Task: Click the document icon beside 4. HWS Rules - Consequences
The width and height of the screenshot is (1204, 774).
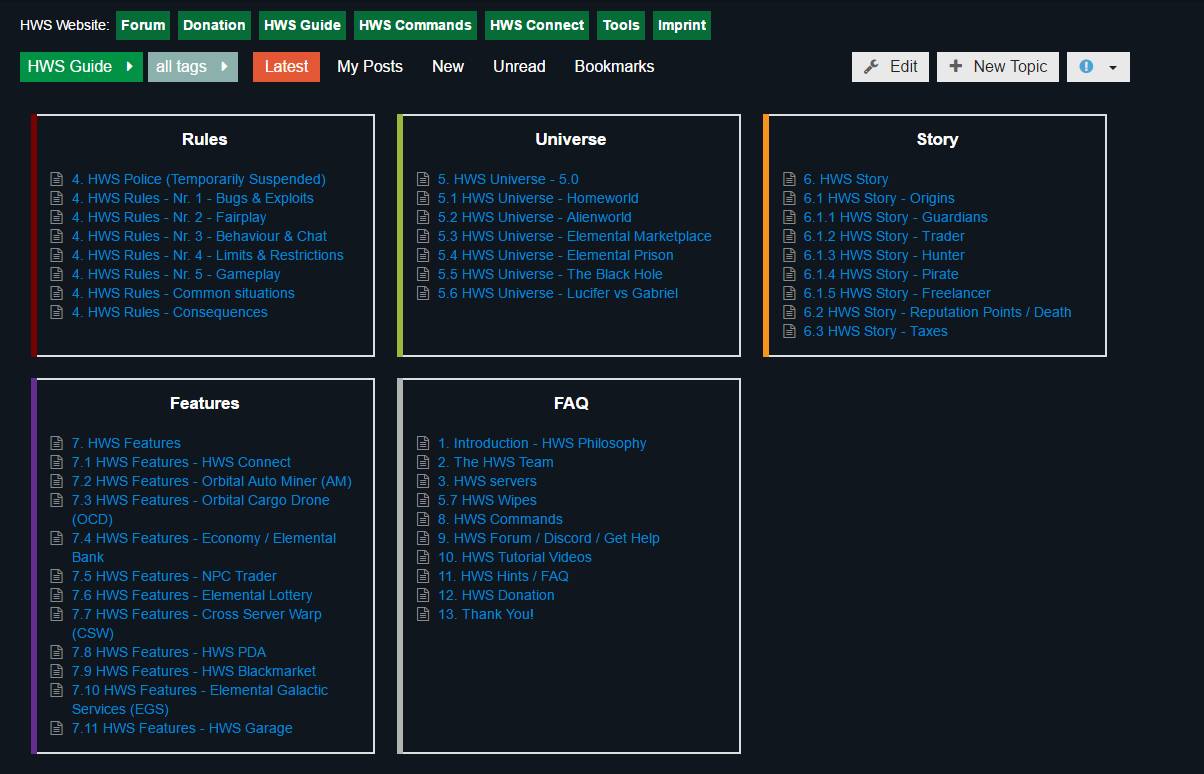Action: (57, 312)
